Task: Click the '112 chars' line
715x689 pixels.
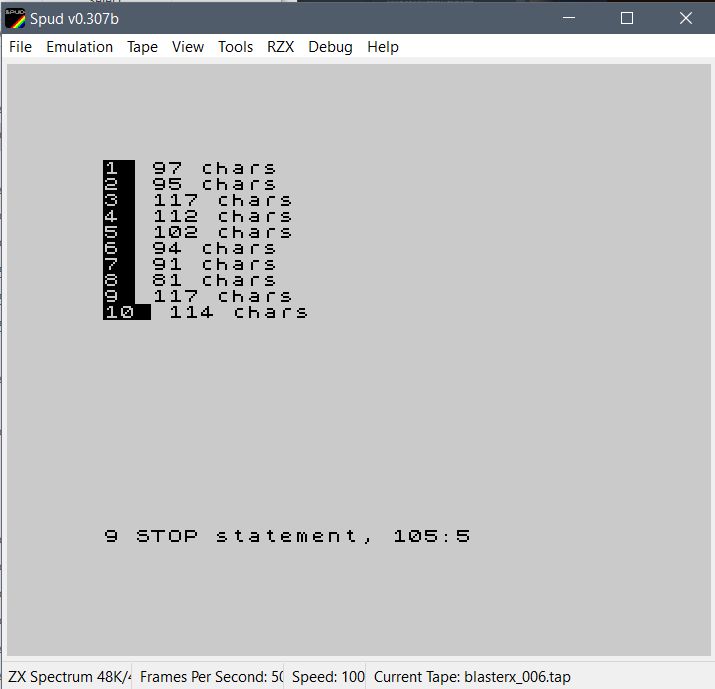Action: 222,216
